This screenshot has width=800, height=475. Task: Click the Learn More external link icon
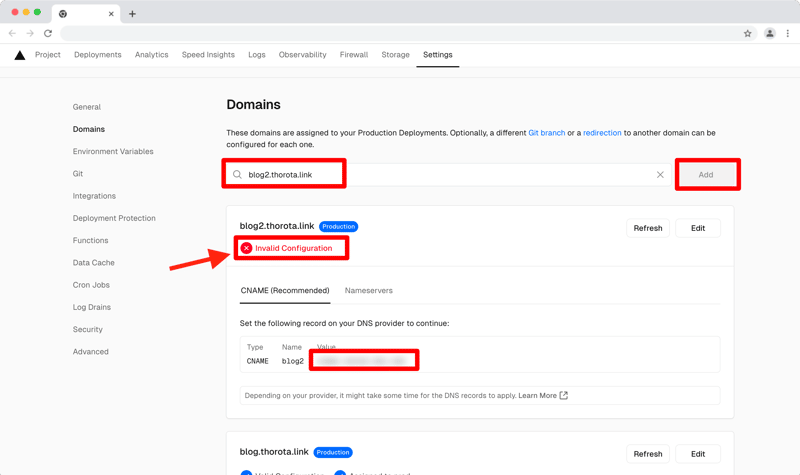(x=564, y=395)
